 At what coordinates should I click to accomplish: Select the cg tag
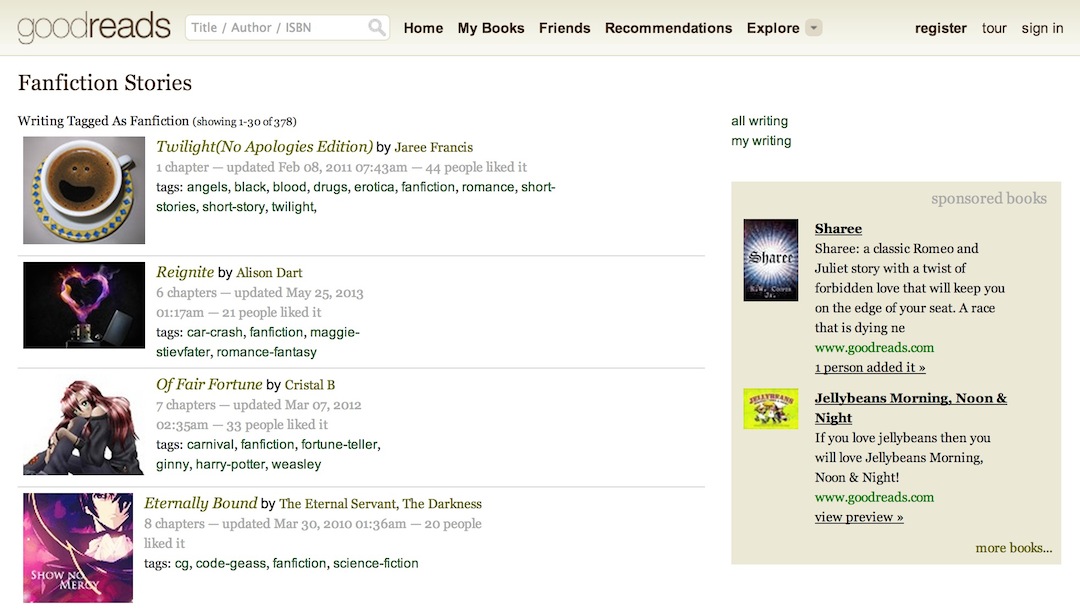coord(181,564)
